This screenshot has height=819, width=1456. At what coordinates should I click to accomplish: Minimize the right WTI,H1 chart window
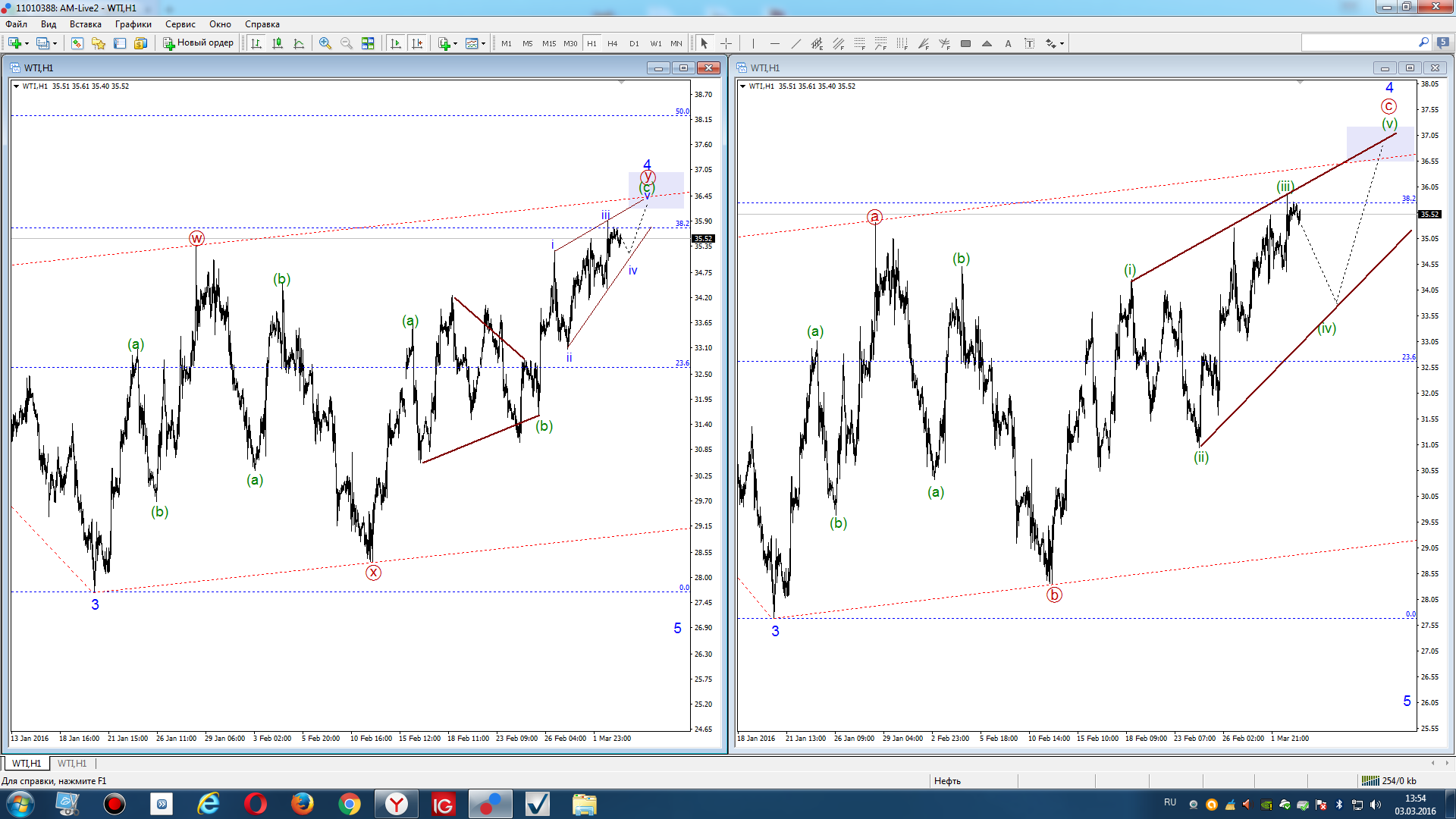click(1385, 67)
